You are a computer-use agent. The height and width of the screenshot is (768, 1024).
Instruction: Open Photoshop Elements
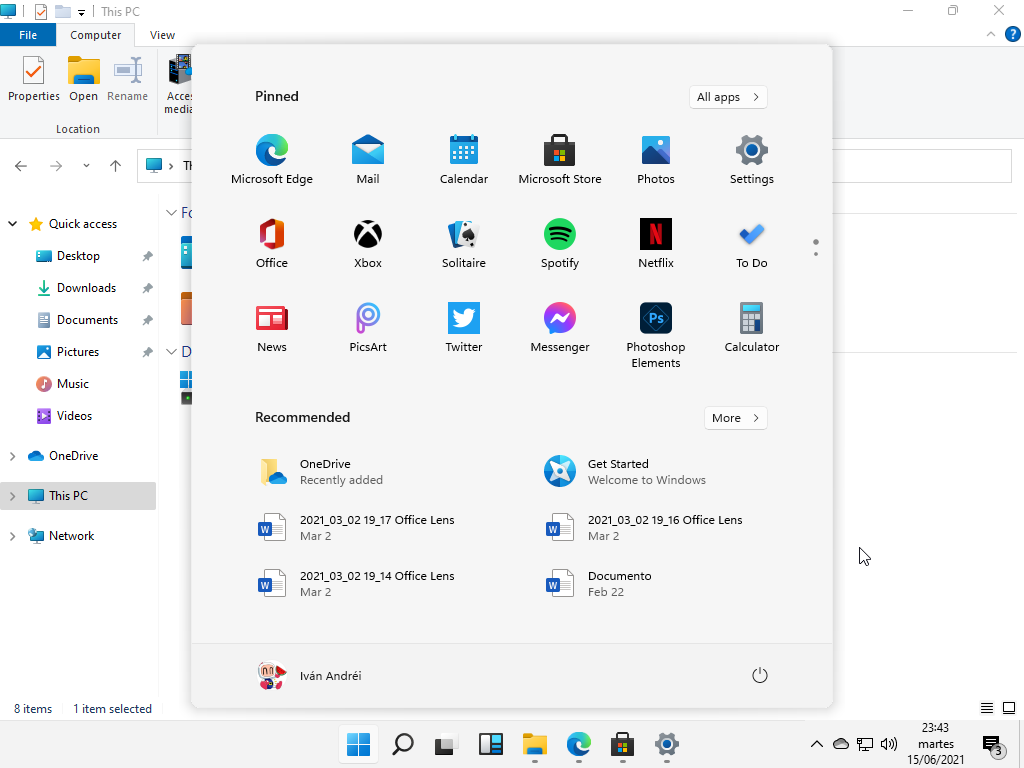point(656,336)
